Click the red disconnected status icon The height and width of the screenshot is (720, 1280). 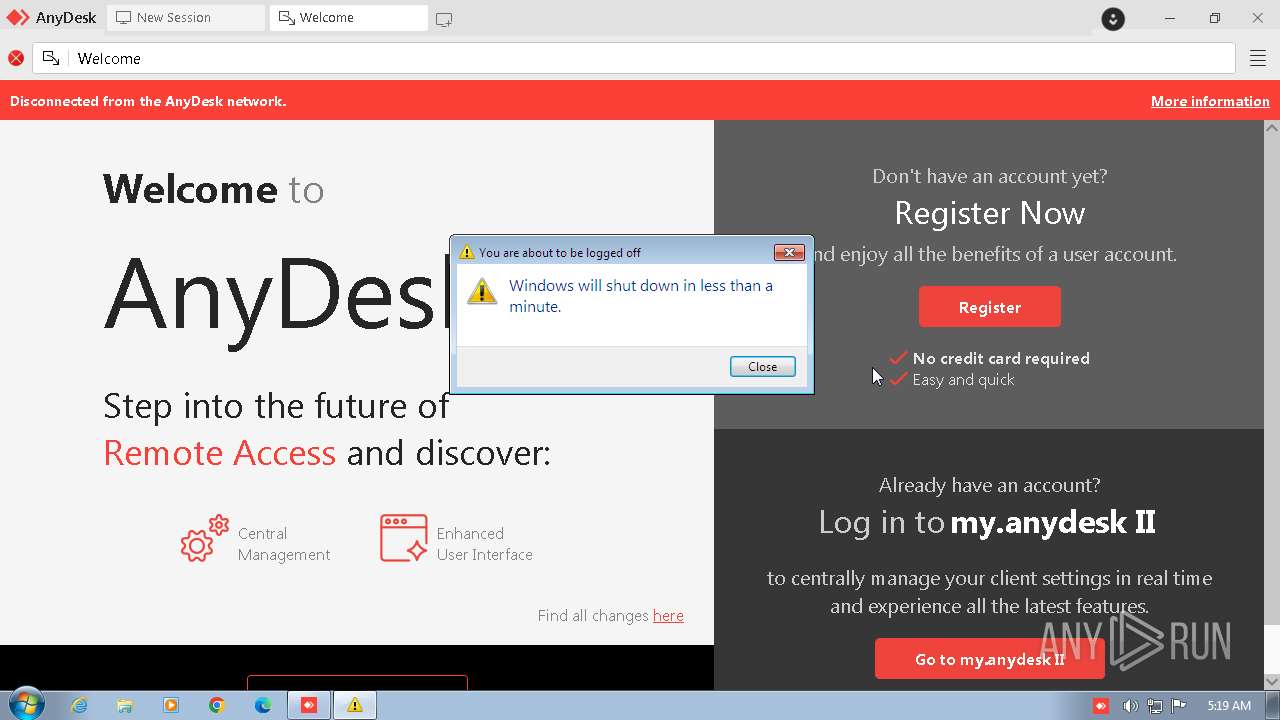[16, 59]
